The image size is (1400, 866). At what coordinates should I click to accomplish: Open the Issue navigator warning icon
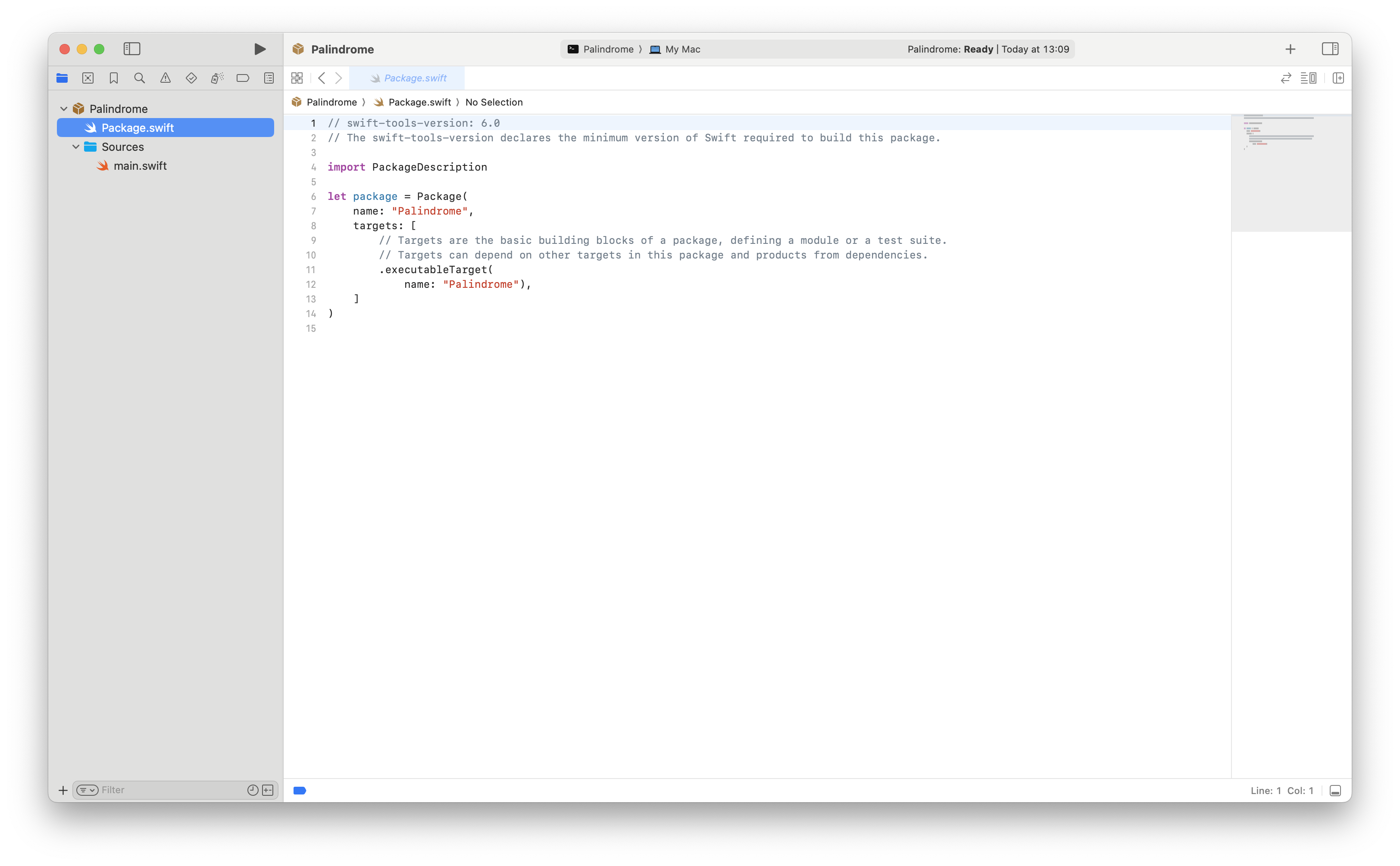coord(166,78)
